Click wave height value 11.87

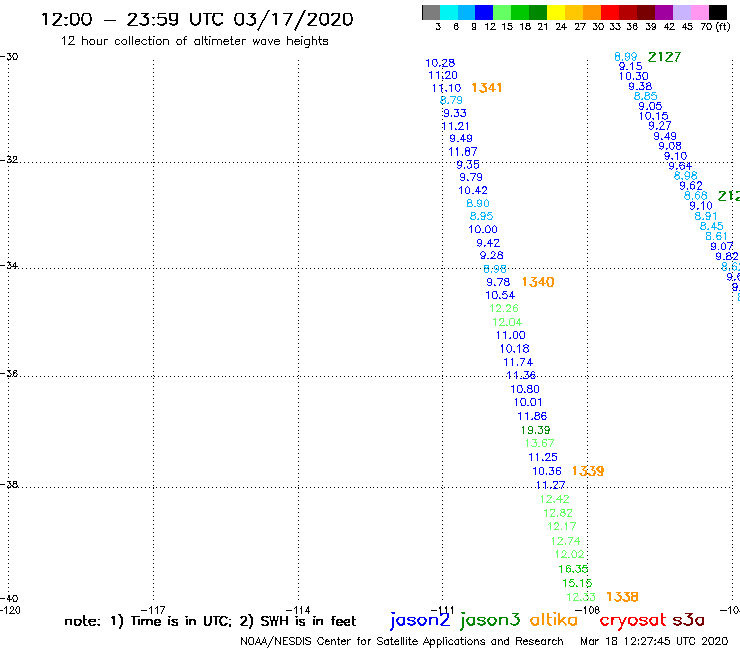462,152
